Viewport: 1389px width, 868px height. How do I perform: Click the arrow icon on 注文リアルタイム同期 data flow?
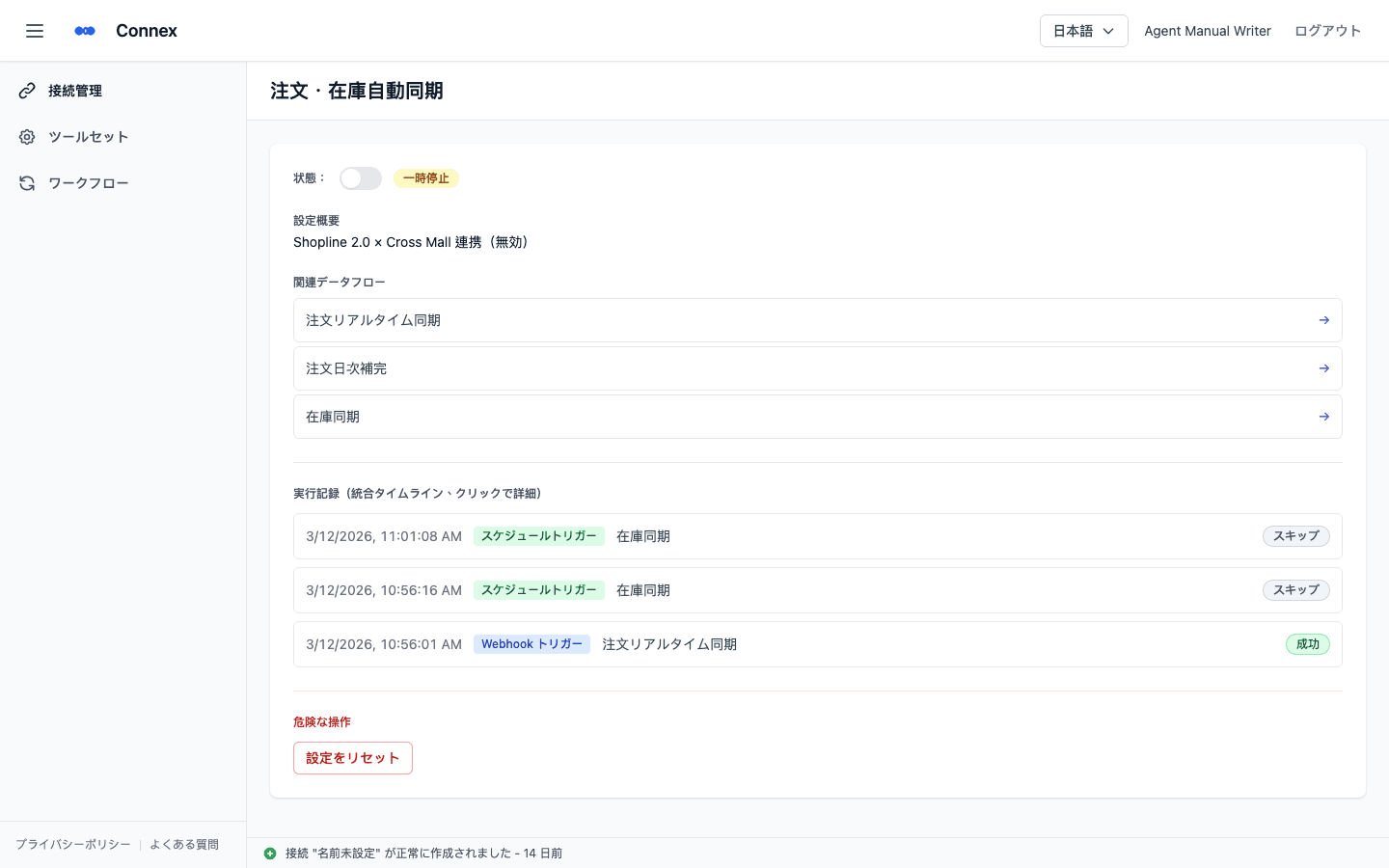click(1324, 320)
